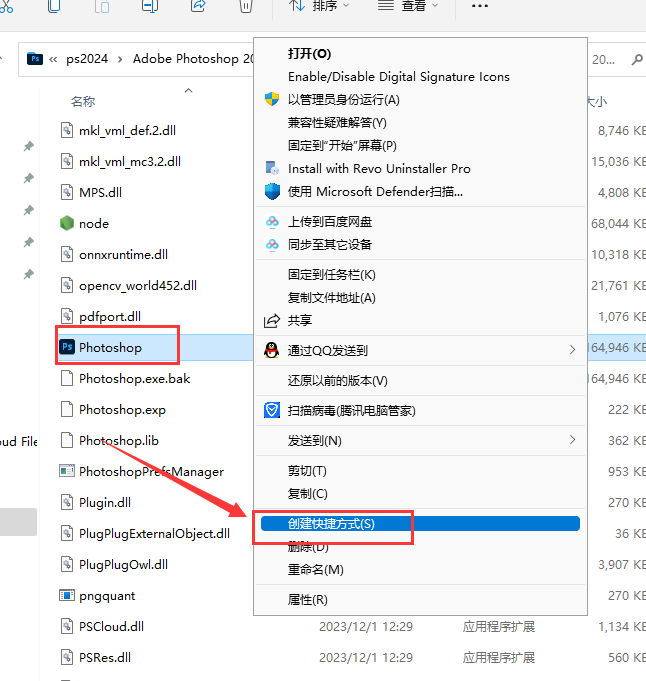Viewport: 646px width, 681px height.
Task: Open the 排序 sort dropdown
Action: coord(319,6)
